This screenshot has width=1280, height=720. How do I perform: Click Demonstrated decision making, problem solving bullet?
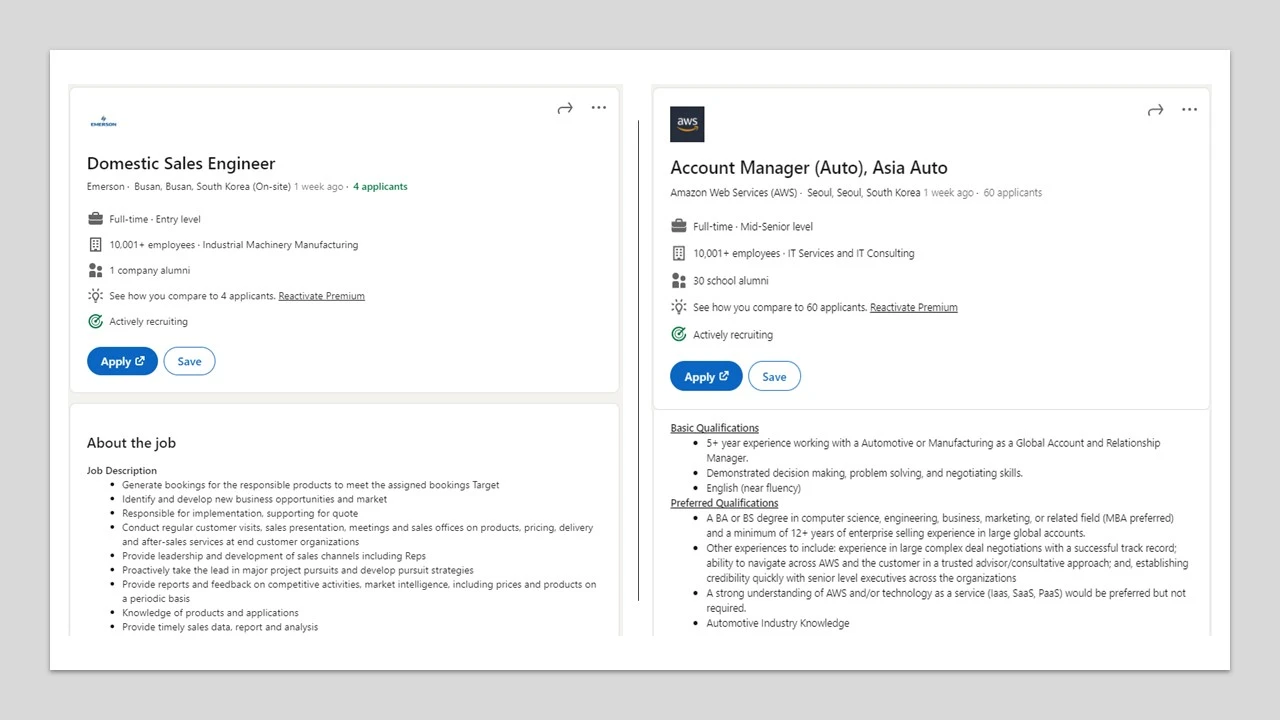[865, 473]
